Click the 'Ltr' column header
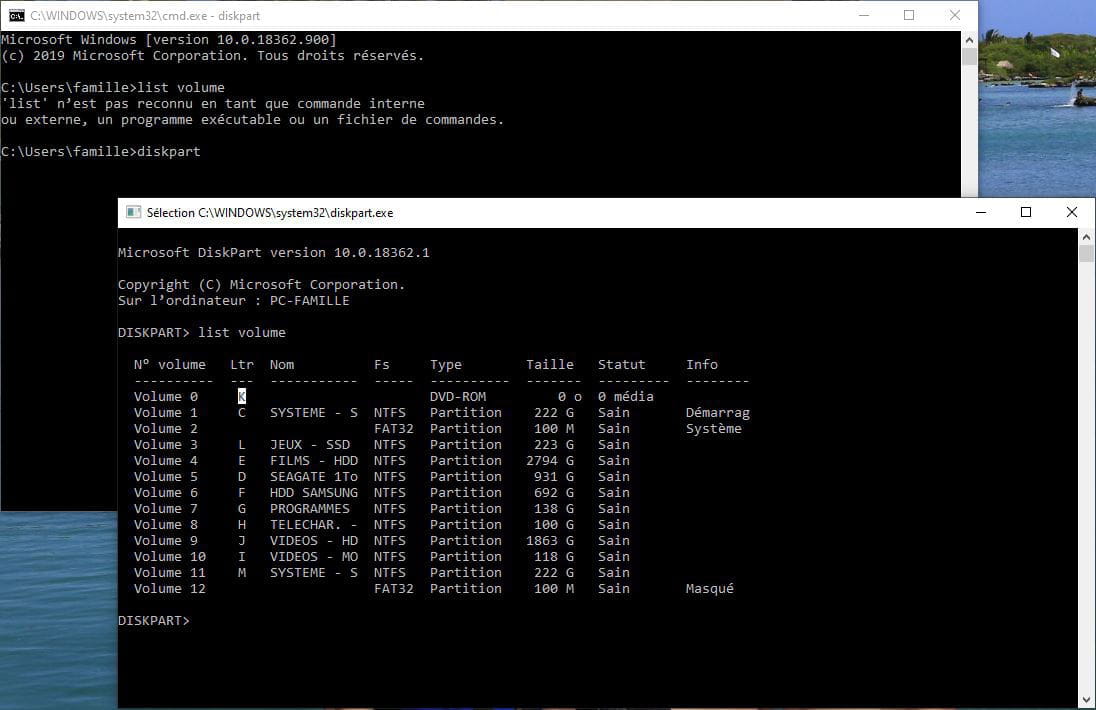The width and height of the screenshot is (1096, 710). pyautogui.click(x=242, y=364)
